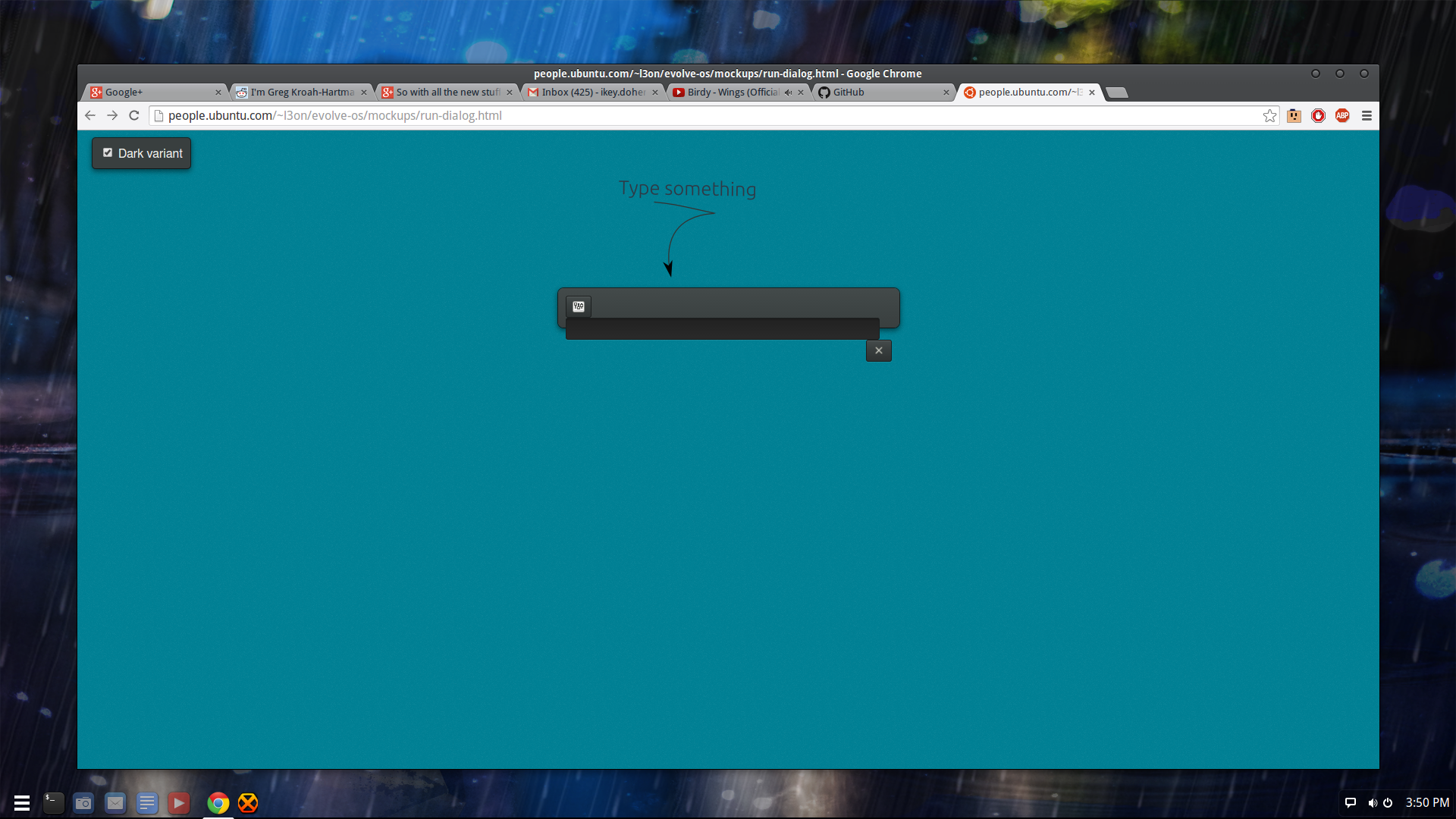The width and height of the screenshot is (1456, 819).
Task: Close the run dialog with its X button
Action: [x=879, y=350]
